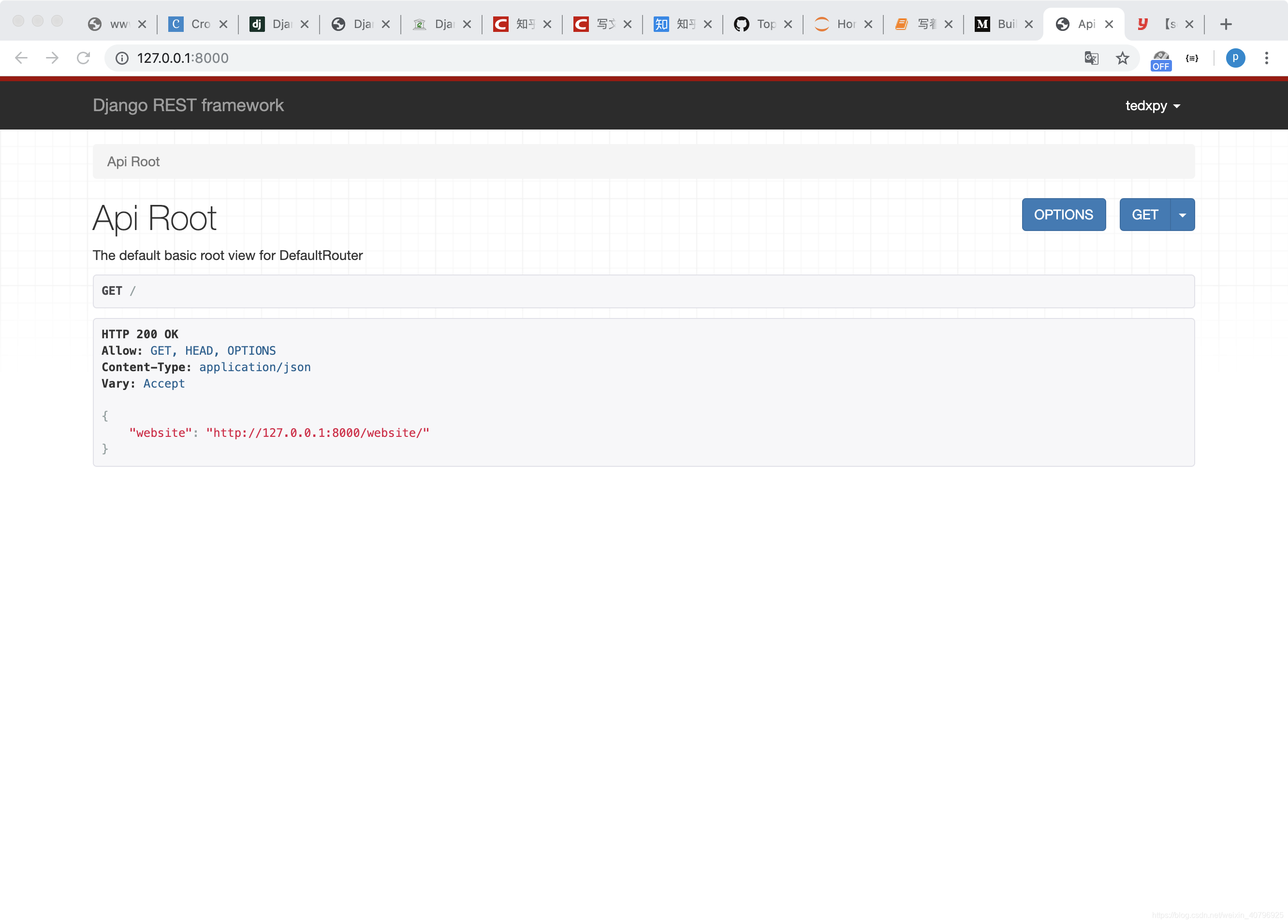1288x924 pixels.
Task: Click the application/json content type value
Action: (255, 367)
